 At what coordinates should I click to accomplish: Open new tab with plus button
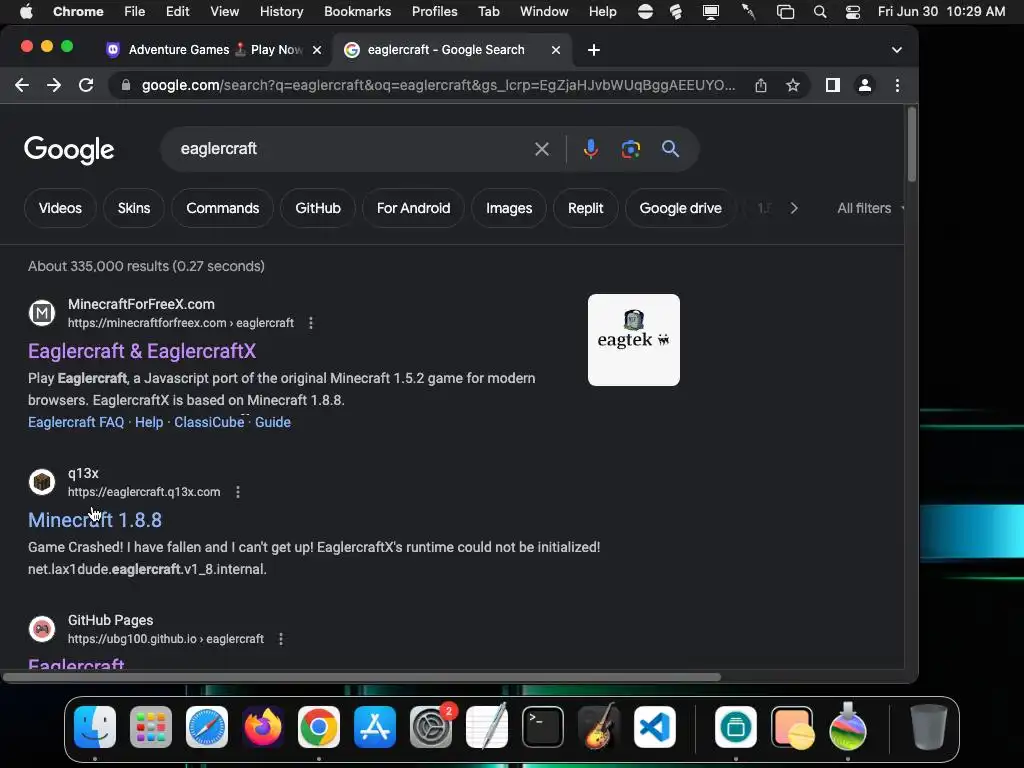coord(594,50)
